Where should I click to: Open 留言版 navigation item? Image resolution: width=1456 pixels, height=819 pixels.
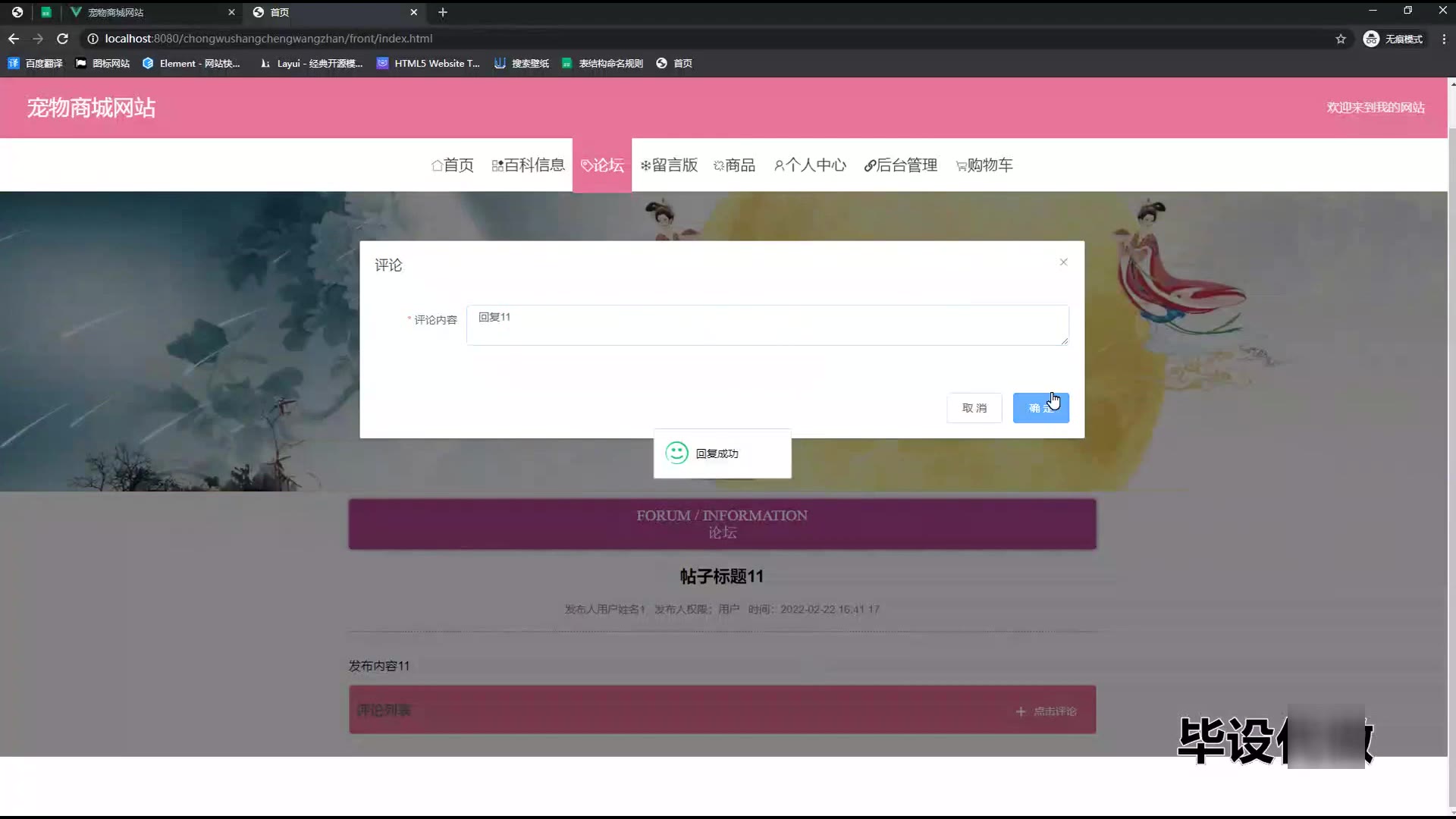point(669,165)
